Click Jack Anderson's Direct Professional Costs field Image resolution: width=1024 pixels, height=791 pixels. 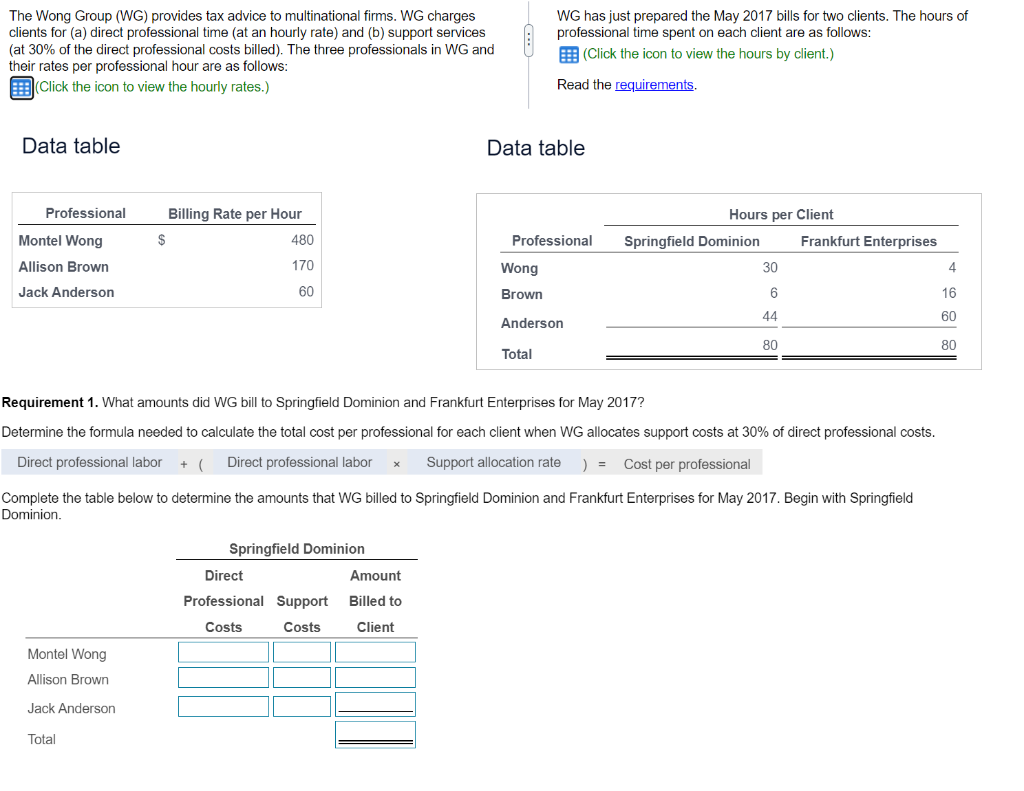point(223,706)
